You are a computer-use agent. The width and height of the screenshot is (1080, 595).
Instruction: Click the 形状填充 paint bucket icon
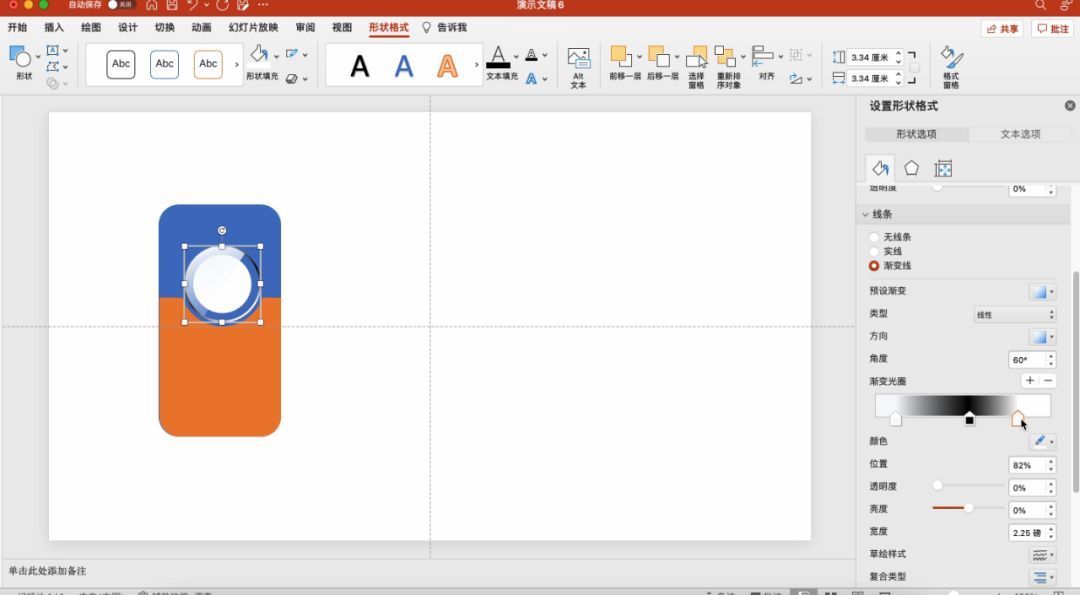point(259,54)
